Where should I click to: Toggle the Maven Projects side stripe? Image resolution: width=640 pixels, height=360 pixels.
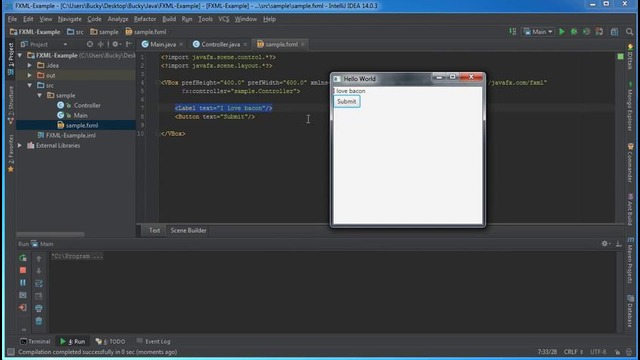[x=631, y=260]
